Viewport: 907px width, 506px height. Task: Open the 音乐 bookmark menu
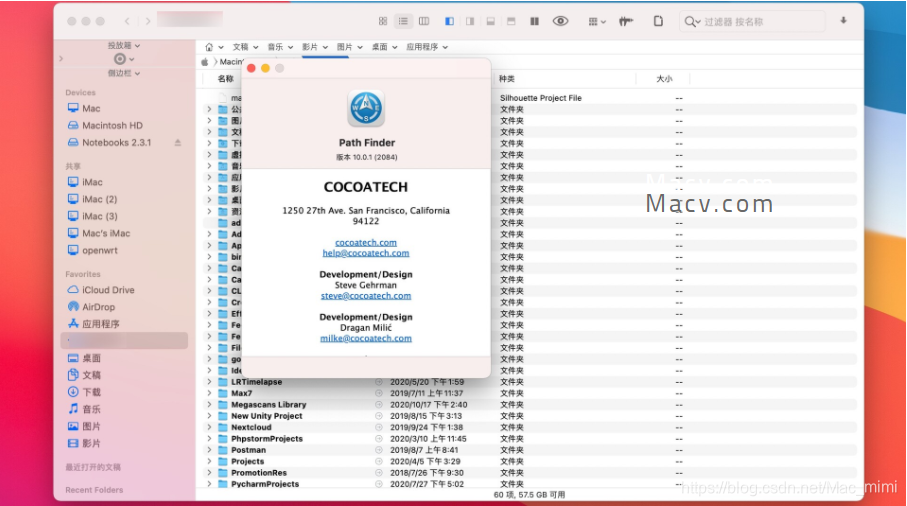[280, 47]
